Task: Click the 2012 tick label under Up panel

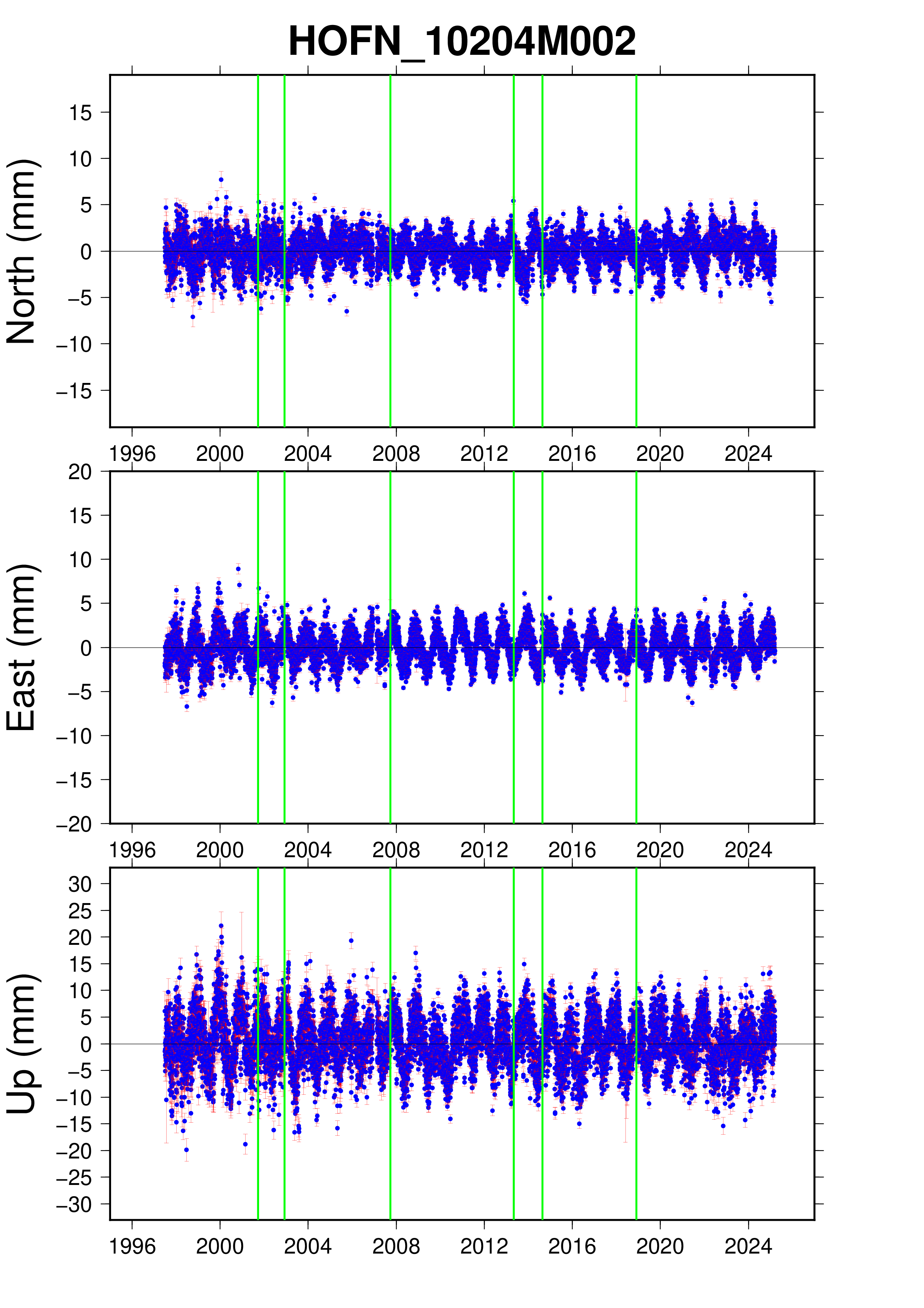Action: (484, 1246)
